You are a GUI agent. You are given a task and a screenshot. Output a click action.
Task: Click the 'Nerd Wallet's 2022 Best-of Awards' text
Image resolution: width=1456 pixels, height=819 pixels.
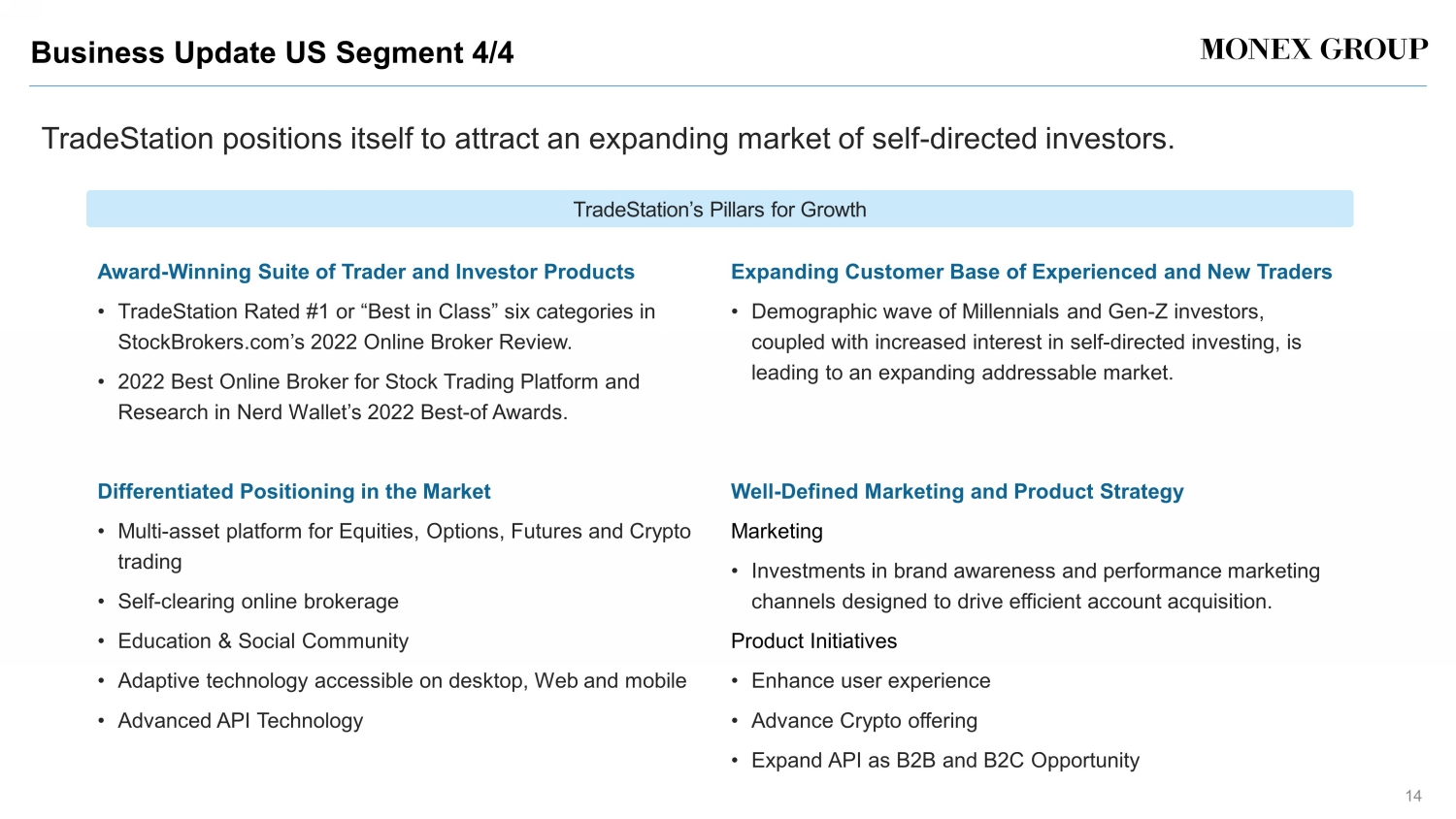click(x=402, y=412)
